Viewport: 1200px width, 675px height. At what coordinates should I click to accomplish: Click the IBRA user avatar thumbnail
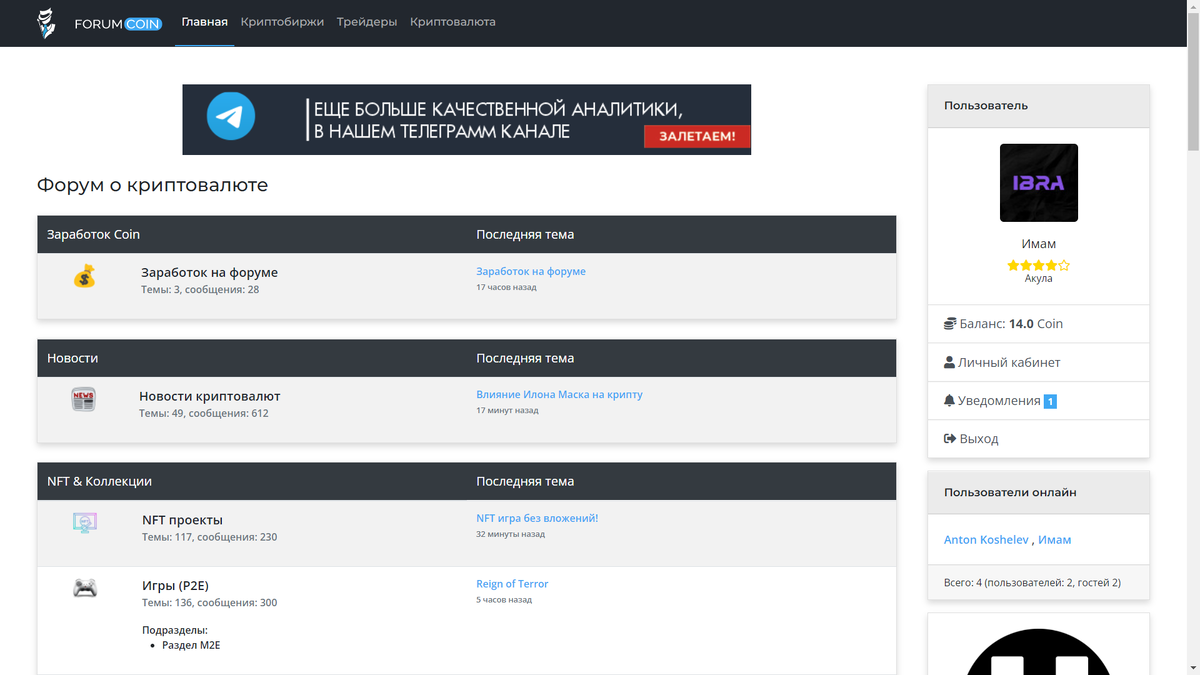click(1039, 183)
